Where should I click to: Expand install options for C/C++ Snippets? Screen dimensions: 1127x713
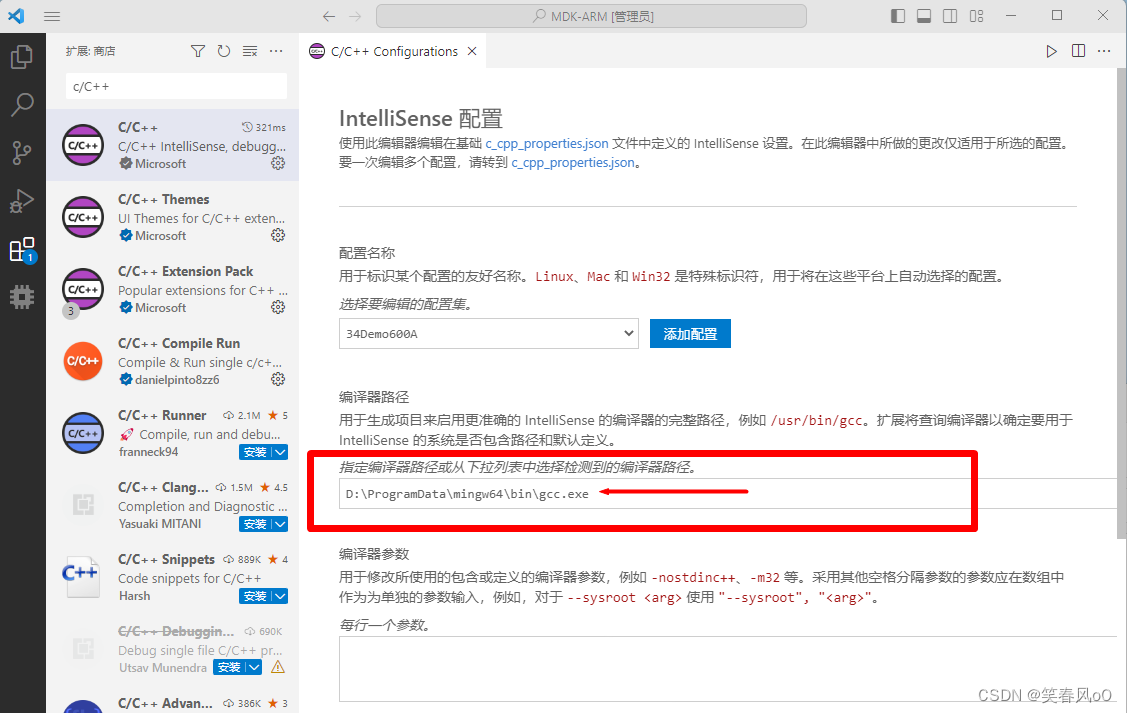(280, 596)
